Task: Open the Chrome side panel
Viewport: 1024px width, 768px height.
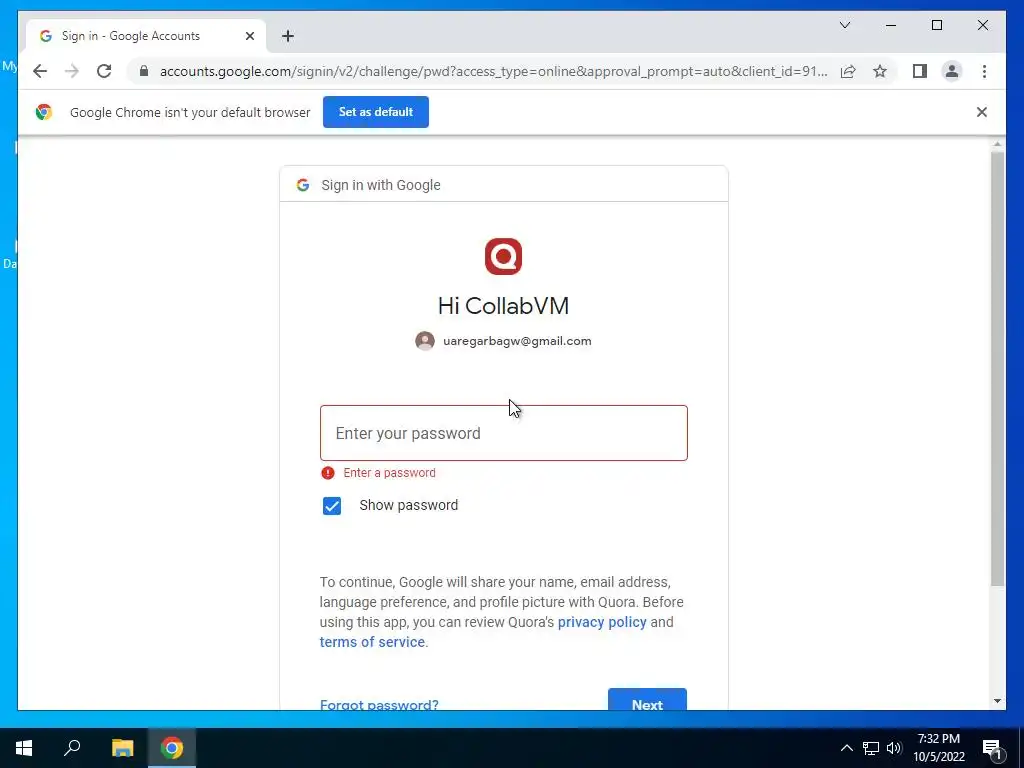Action: click(920, 71)
